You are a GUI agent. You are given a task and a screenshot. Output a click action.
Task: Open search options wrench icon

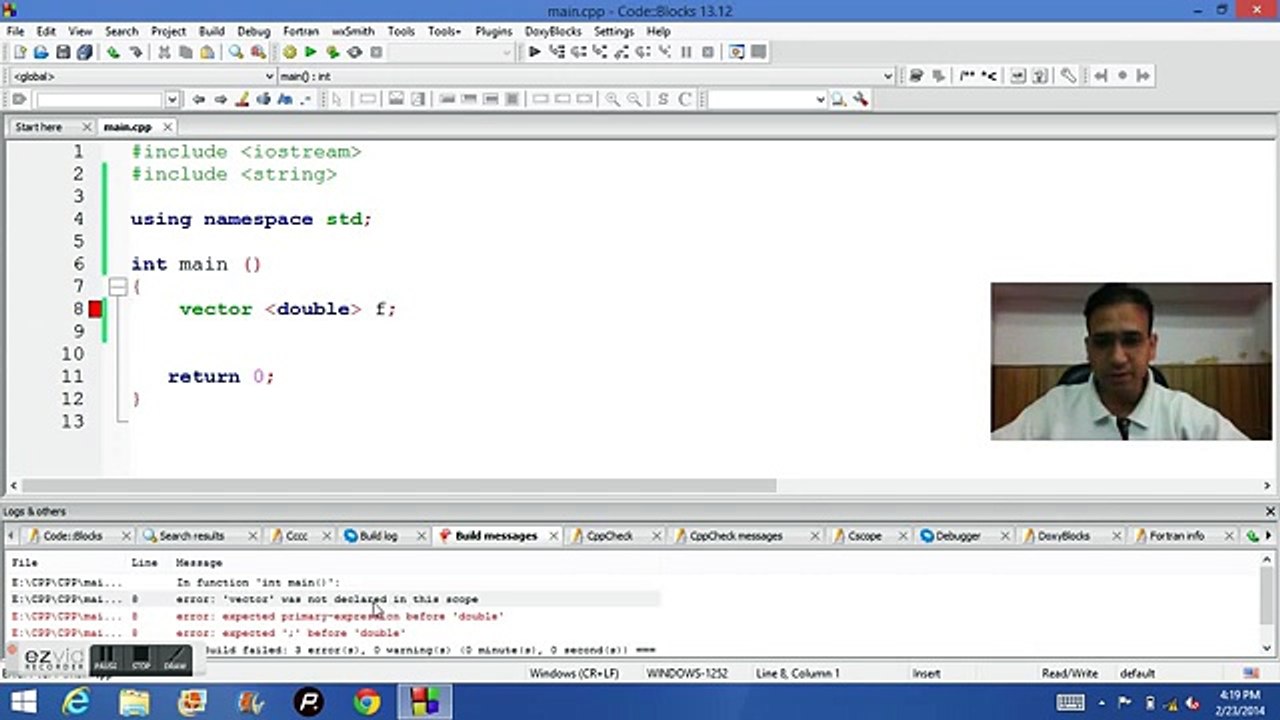pos(860,99)
